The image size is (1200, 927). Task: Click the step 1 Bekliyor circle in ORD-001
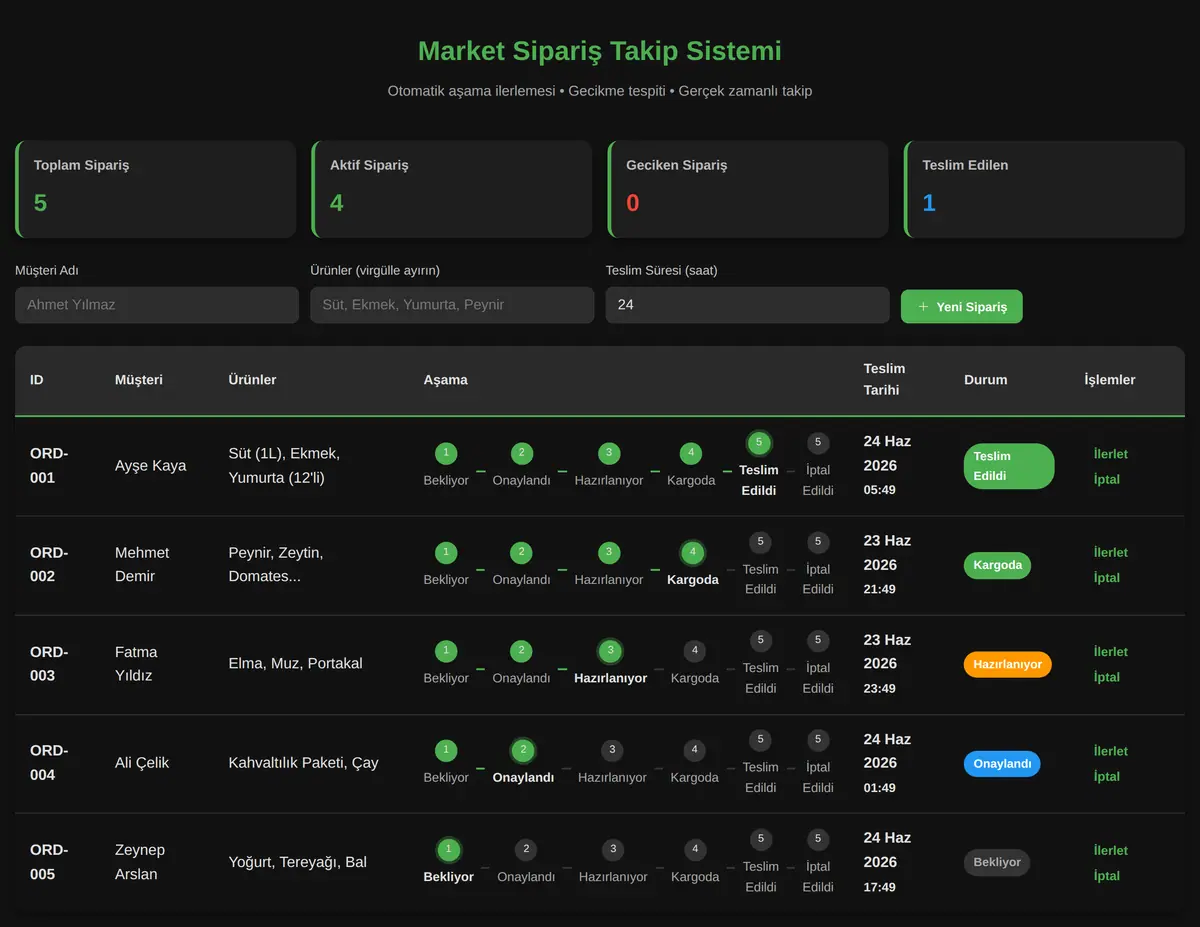pyautogui.click(x=446, y=453)
